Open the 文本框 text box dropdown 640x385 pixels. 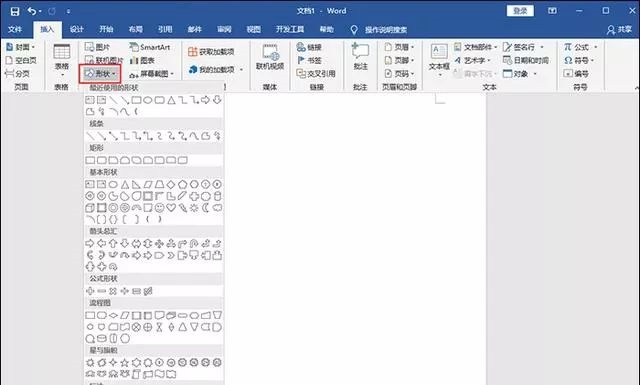click(439, 60)
